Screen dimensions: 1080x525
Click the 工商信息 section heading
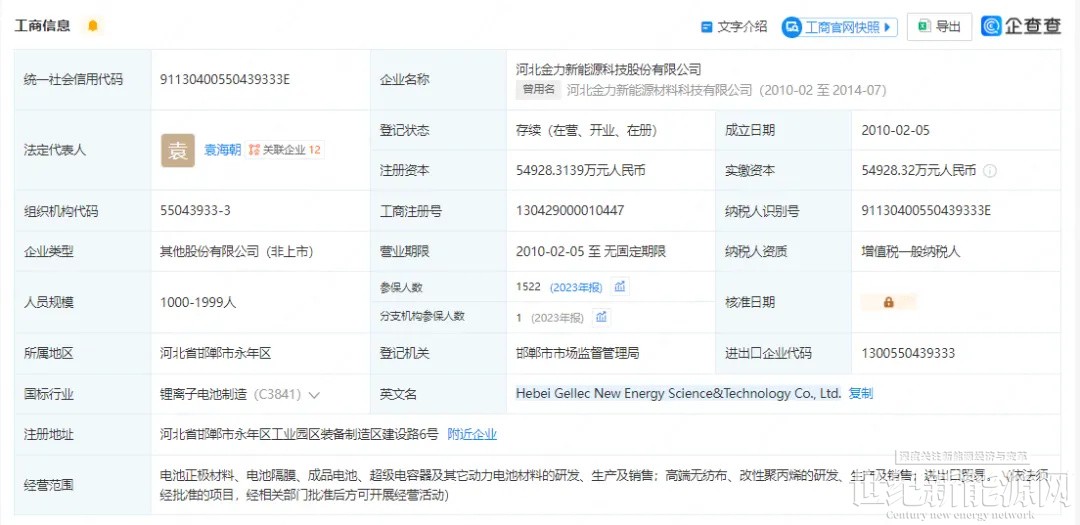(42, 26)
